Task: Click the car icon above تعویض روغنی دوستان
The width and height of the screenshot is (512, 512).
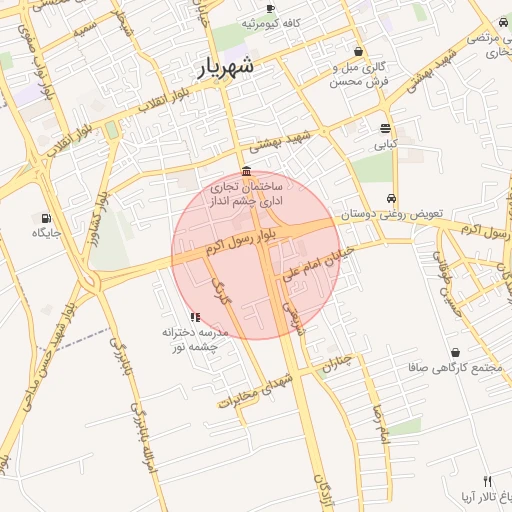Action: (391, 198)
